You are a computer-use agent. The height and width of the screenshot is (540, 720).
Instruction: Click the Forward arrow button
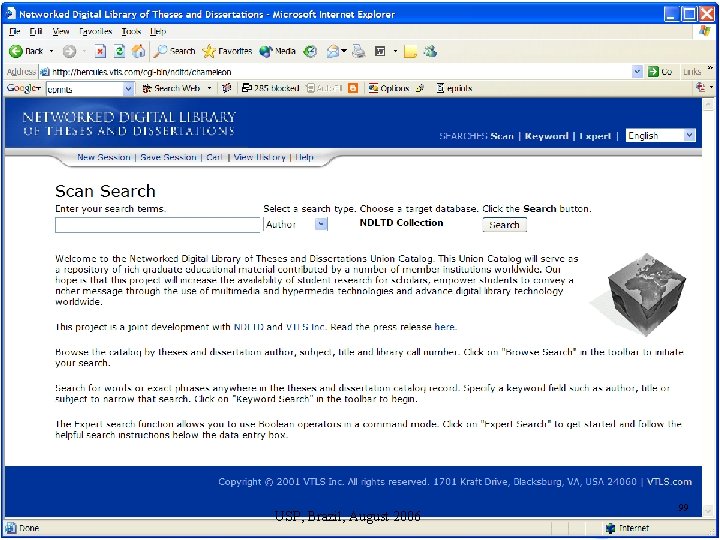[69, 51]
